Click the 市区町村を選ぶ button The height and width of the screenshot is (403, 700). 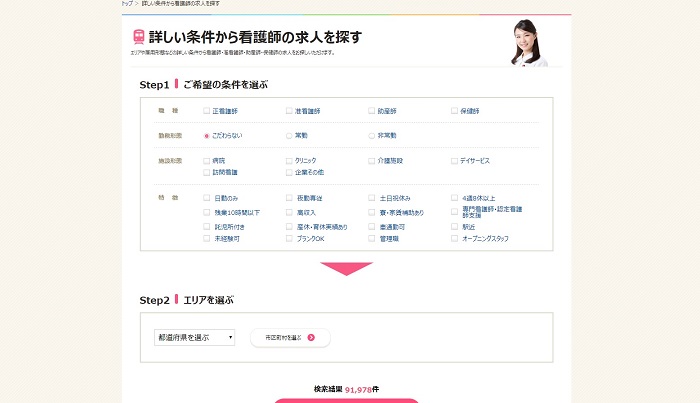tap(289, 338)
